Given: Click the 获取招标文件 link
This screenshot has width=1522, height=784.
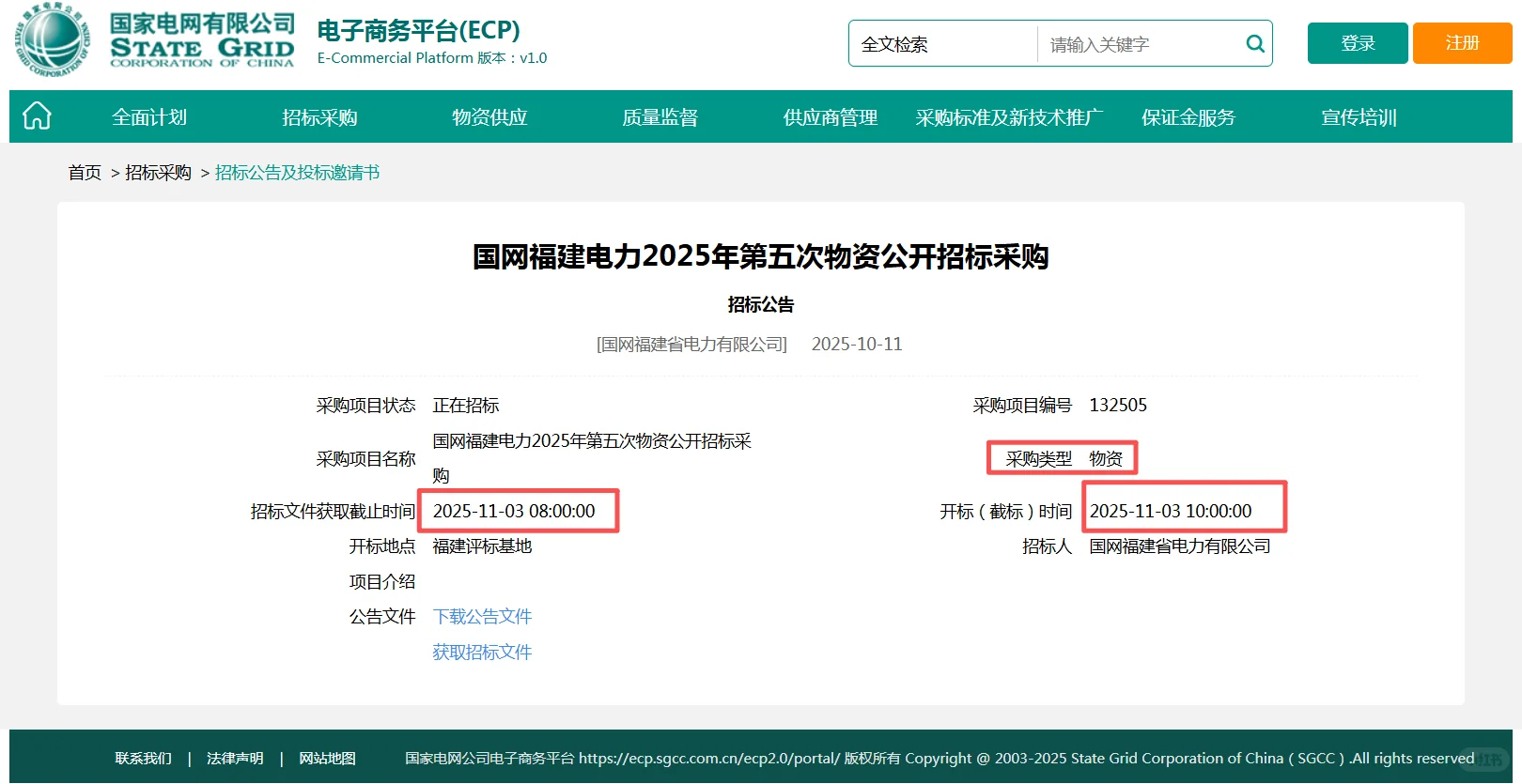Looking at the screenshot, I should [482, 652].
